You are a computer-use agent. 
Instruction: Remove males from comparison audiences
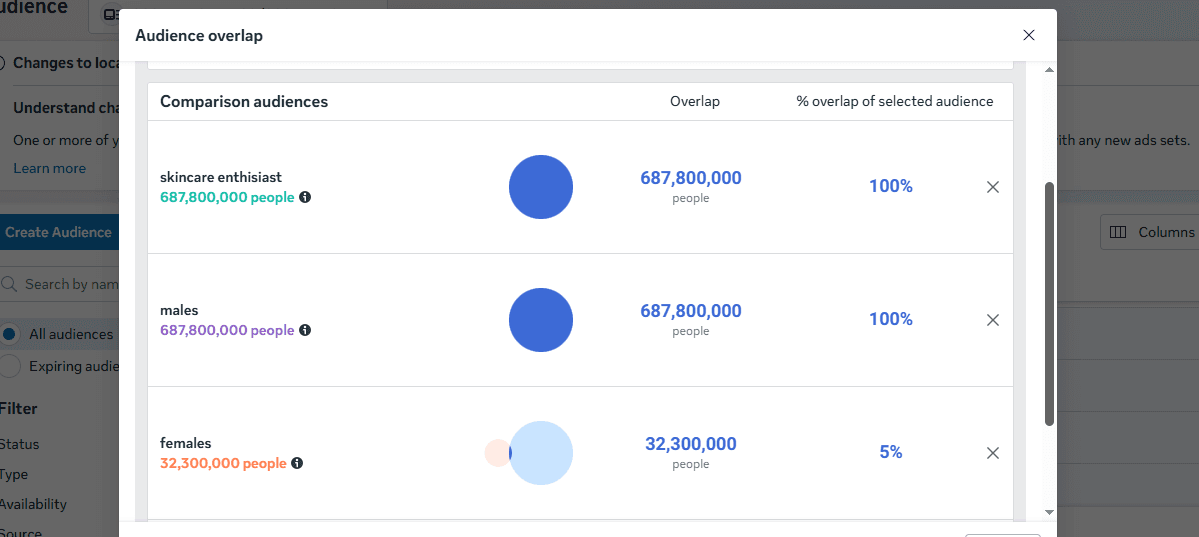(x=993, y=320)
